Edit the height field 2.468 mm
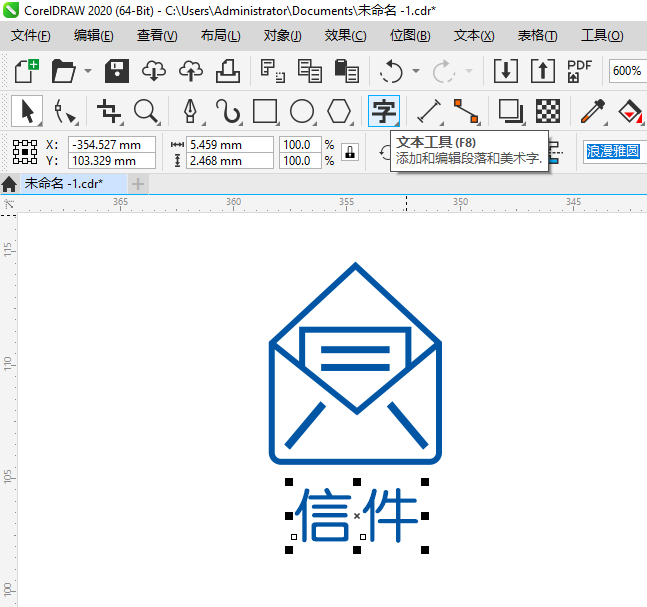The image size is (647, 607). point(230,161)
